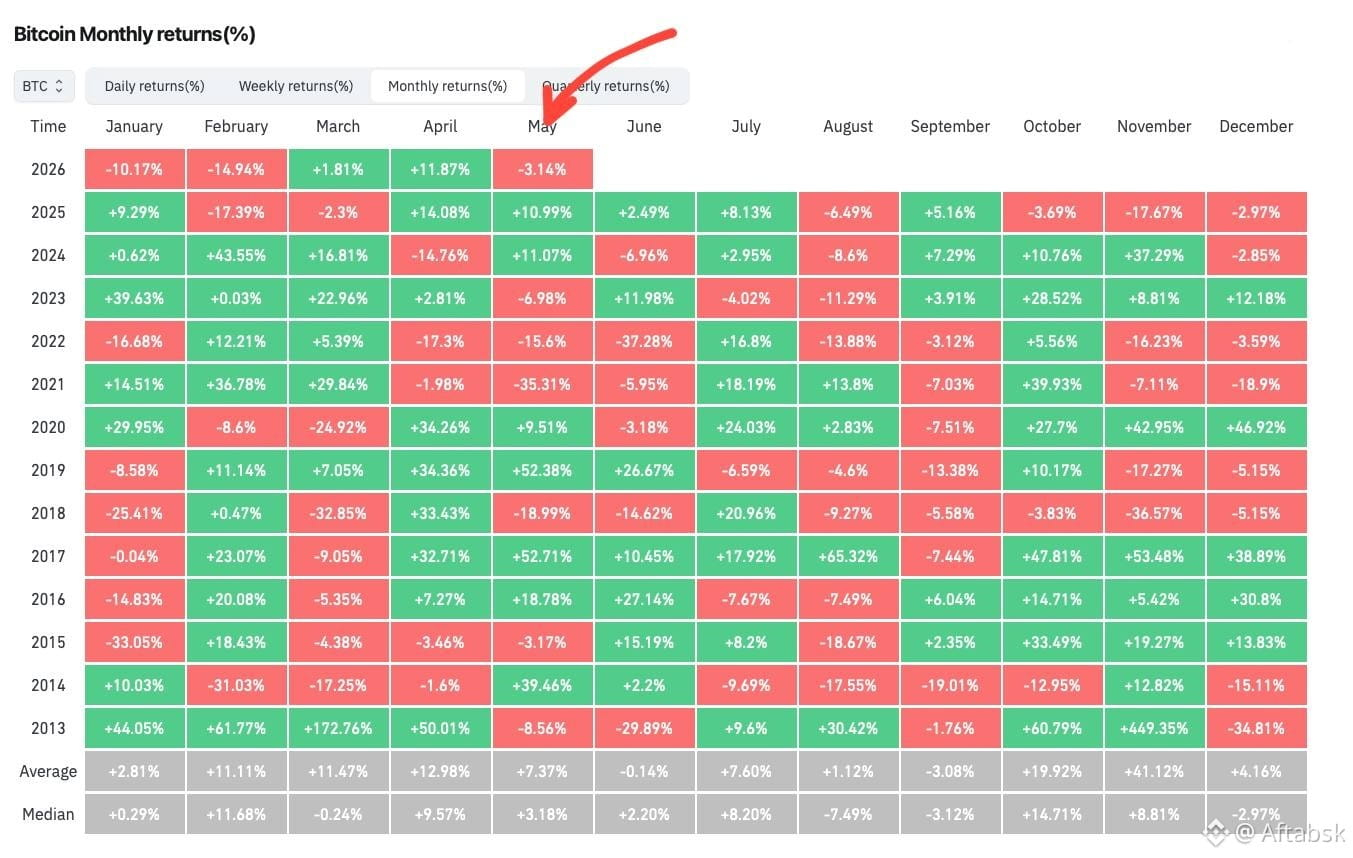Click the Median August value -7.49%
The image size is (1353, 858).
pos(848,814)
